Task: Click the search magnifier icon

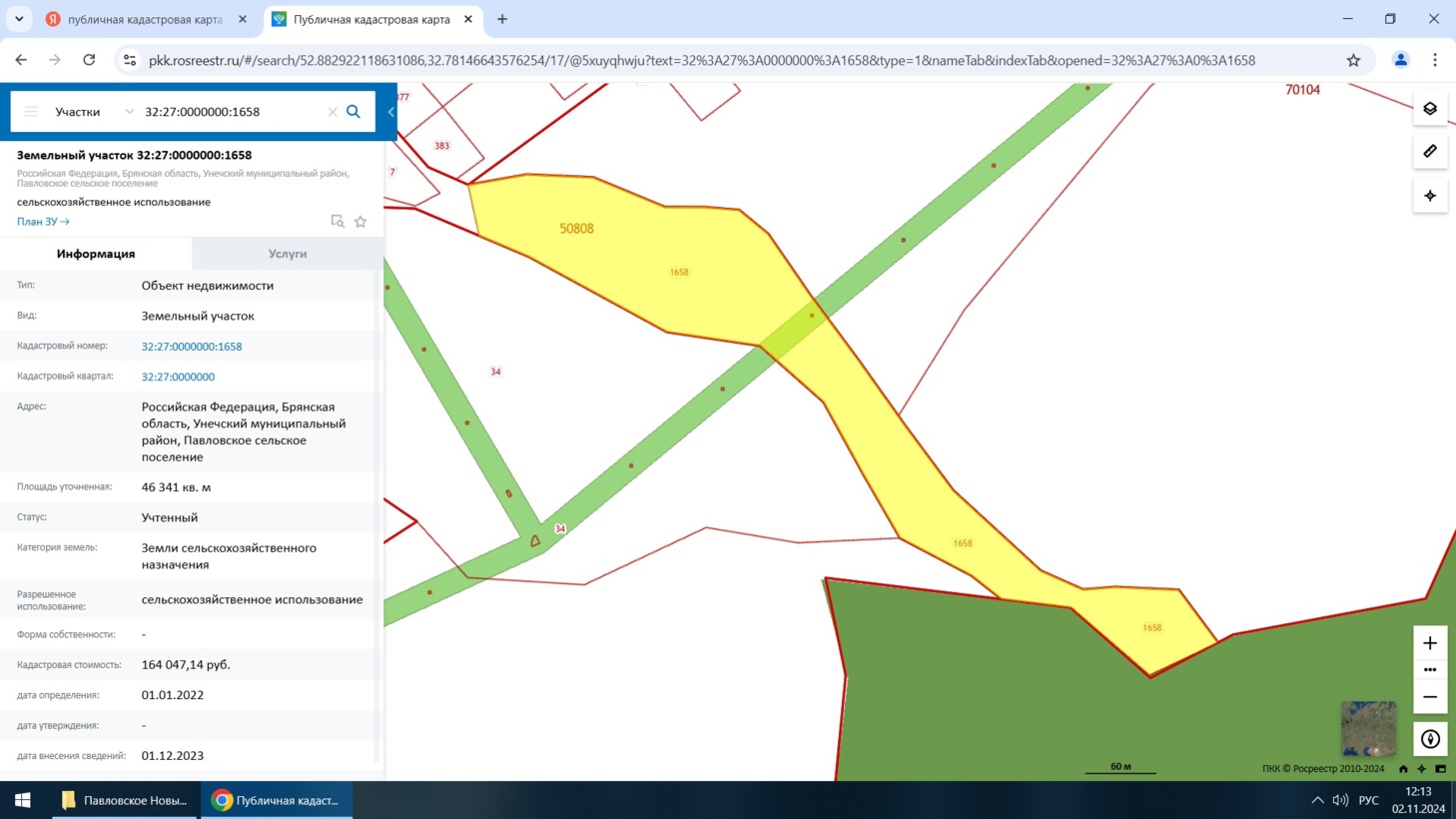Action: [354, 112]
